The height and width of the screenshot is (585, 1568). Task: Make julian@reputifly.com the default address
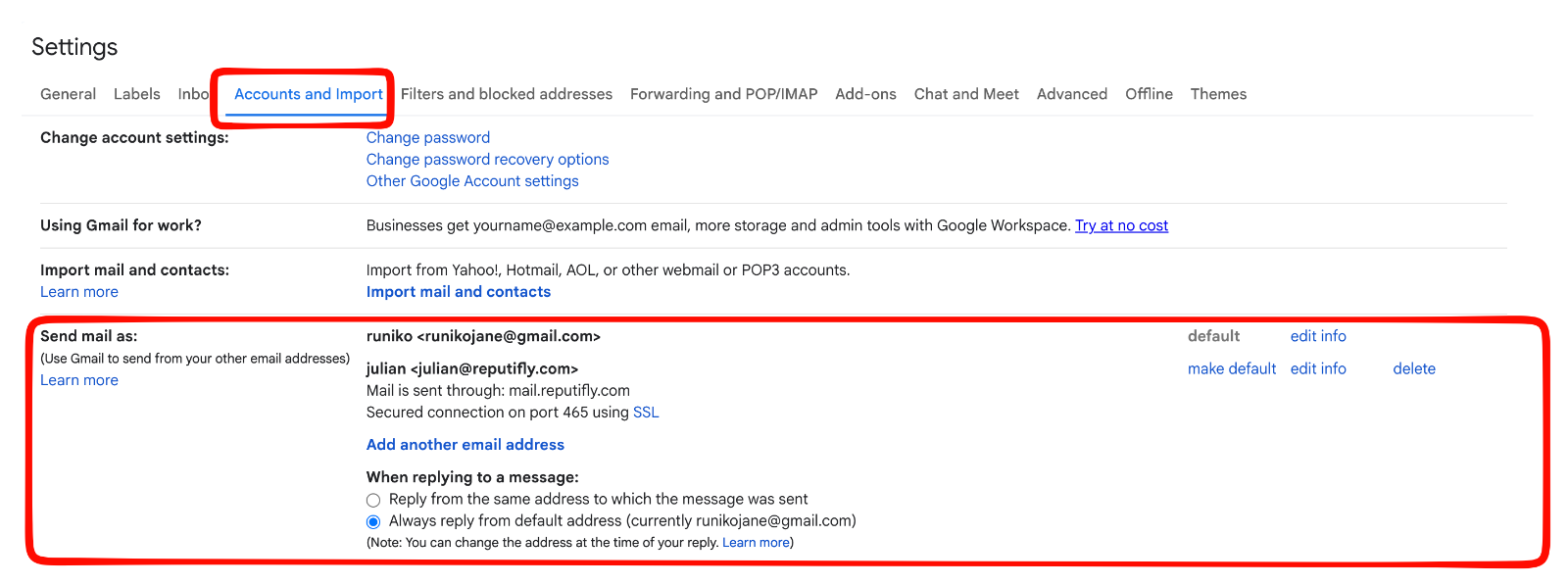1232,368
